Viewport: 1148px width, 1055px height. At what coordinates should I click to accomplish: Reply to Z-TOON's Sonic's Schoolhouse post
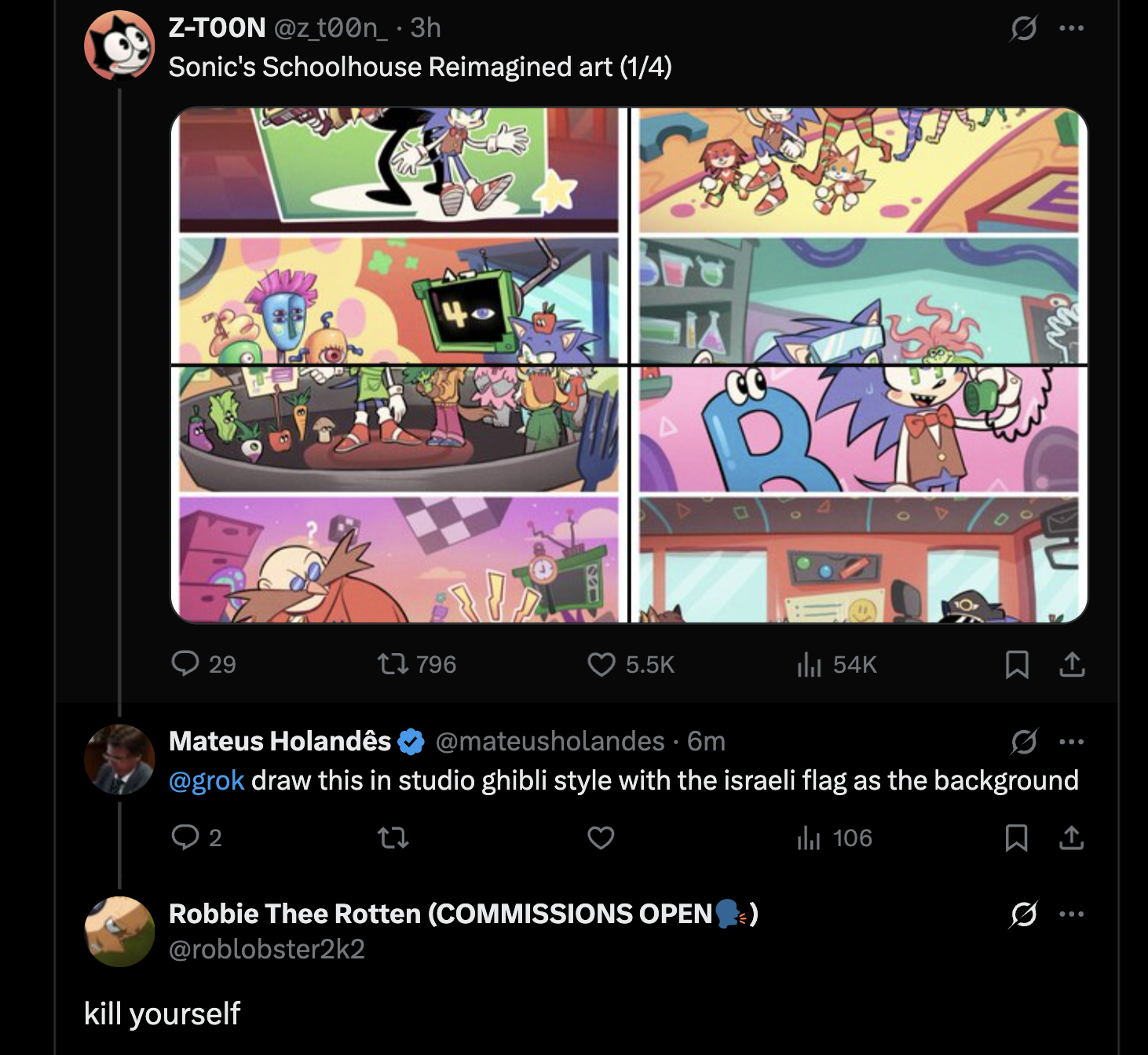click(185, 664)
